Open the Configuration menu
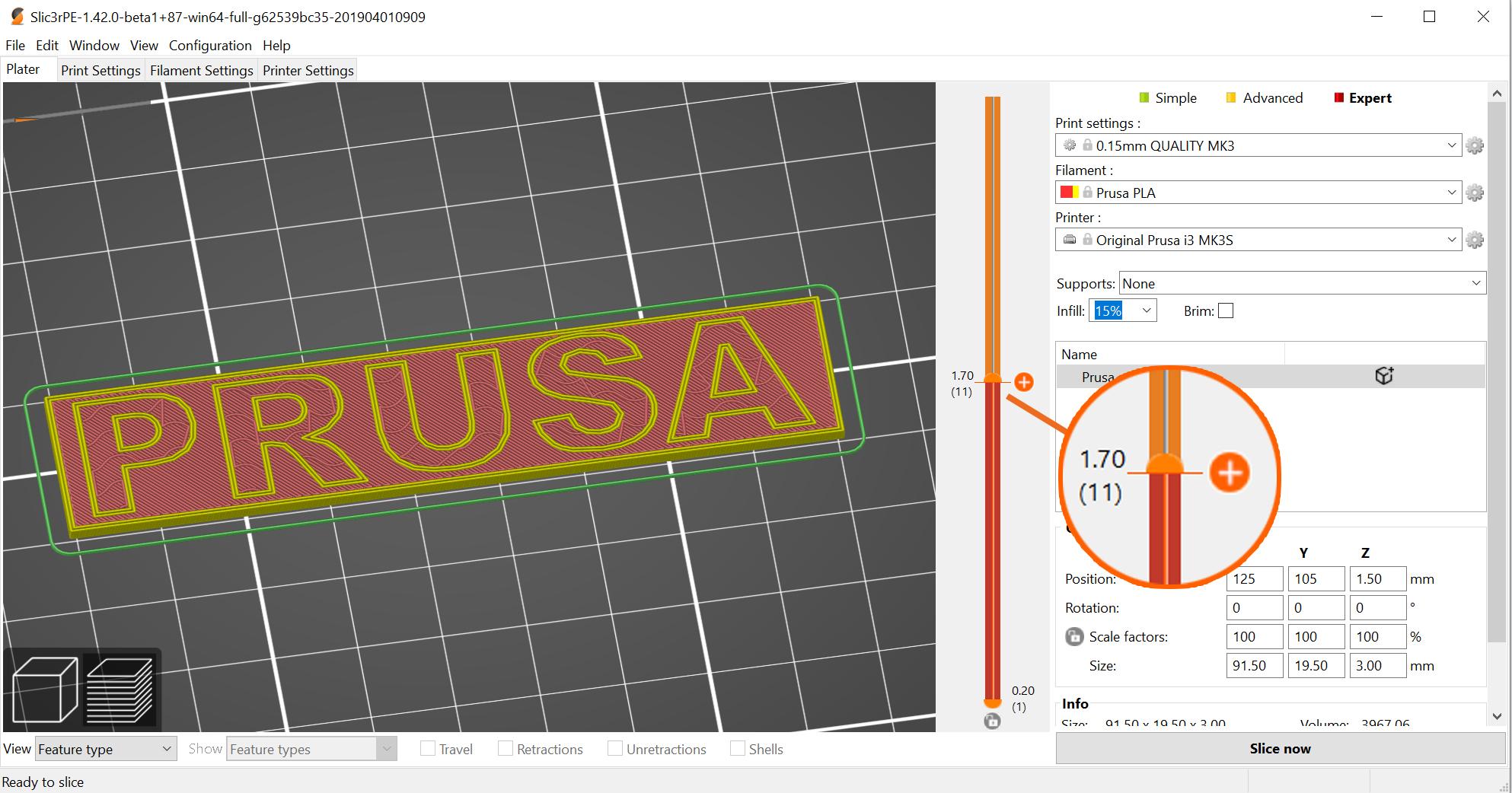The height and width of the screenshot is (793, 1512). pos(209,45)
